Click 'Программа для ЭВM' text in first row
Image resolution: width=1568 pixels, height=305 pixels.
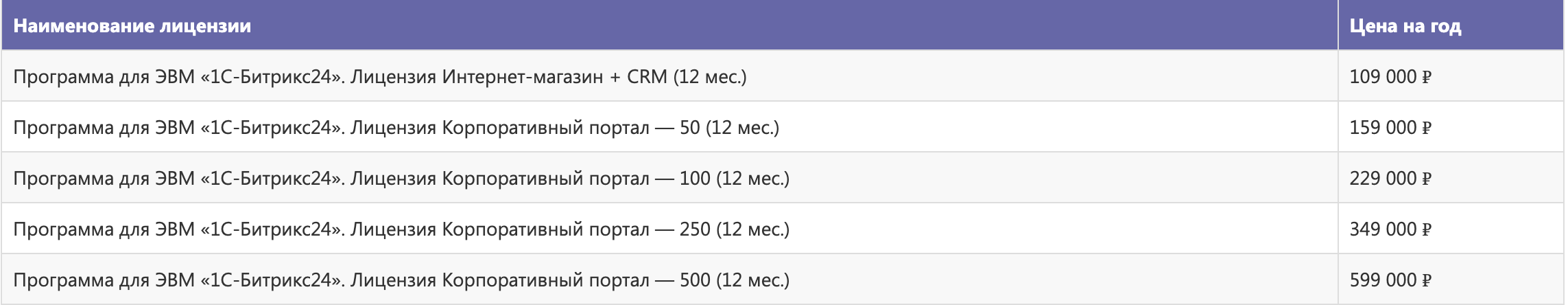pos(104,77)
